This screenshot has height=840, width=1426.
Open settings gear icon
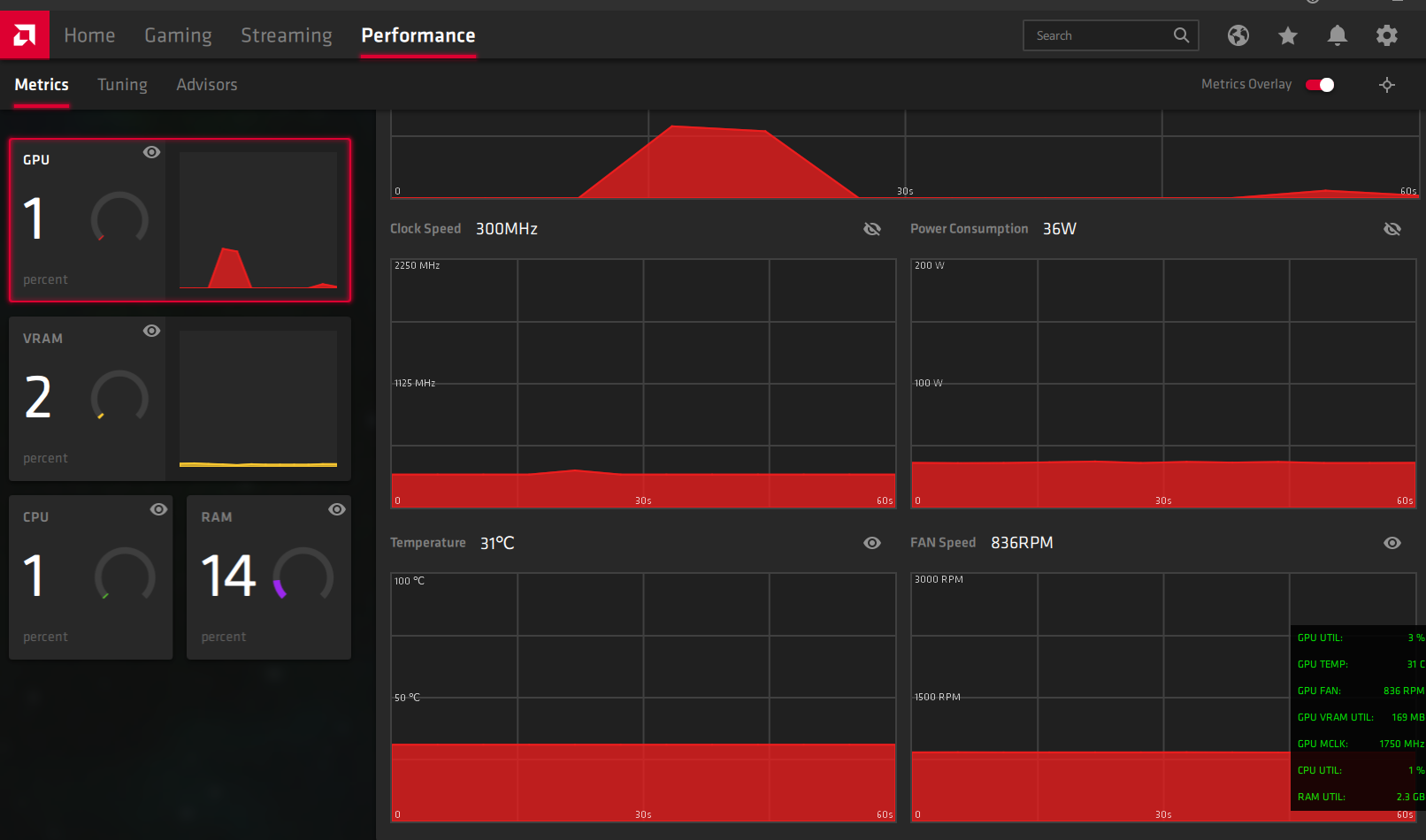coord(1387,35)
